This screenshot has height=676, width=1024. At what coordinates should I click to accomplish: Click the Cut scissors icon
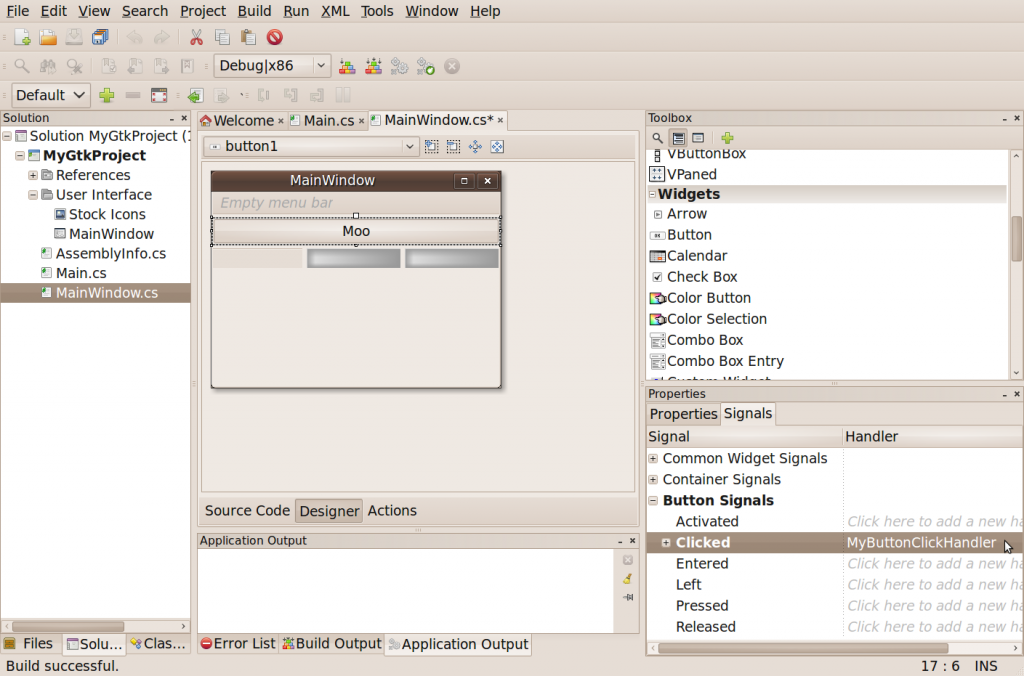[x=196, y=37]
